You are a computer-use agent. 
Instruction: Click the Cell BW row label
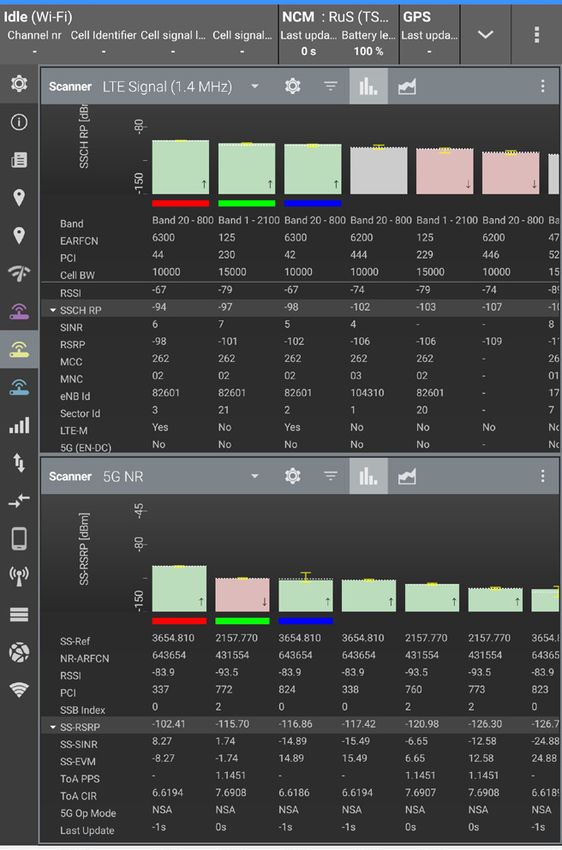(77, 275)
